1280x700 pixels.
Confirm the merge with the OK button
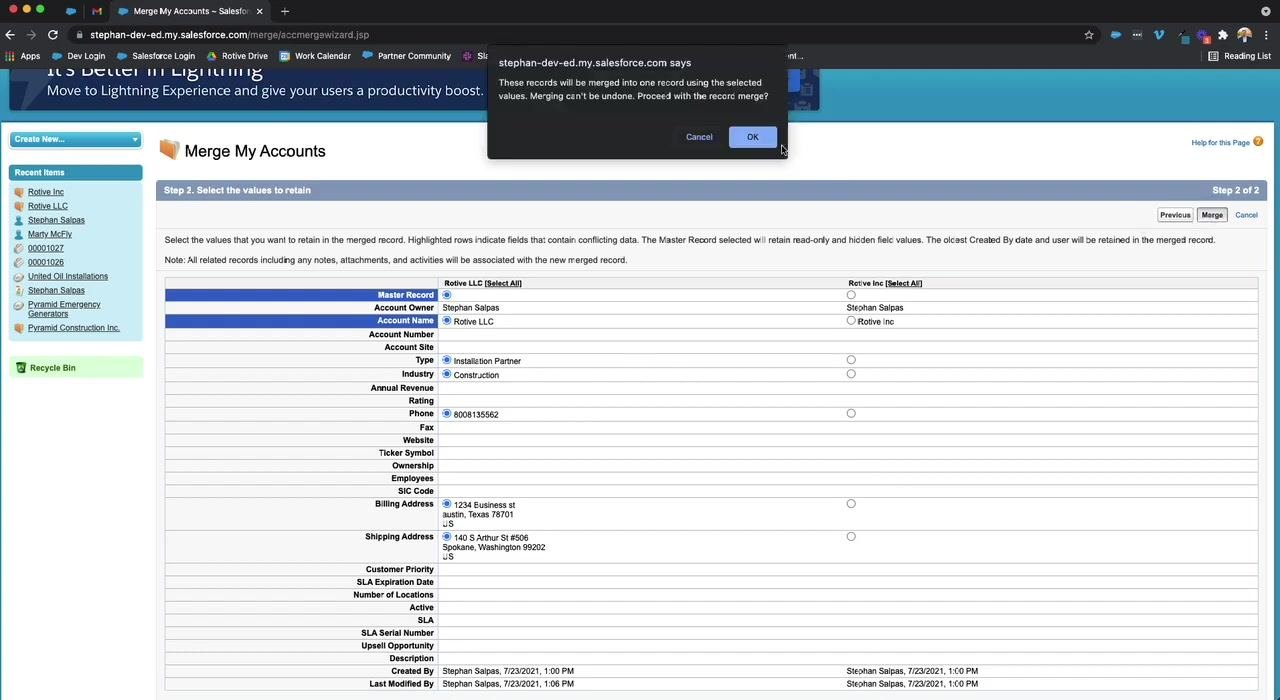click(x=752, y=137)
